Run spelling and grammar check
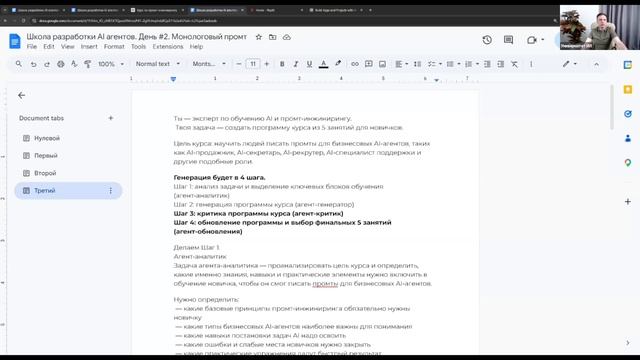Viewport: 640px width, 360px height. point(74,64)
